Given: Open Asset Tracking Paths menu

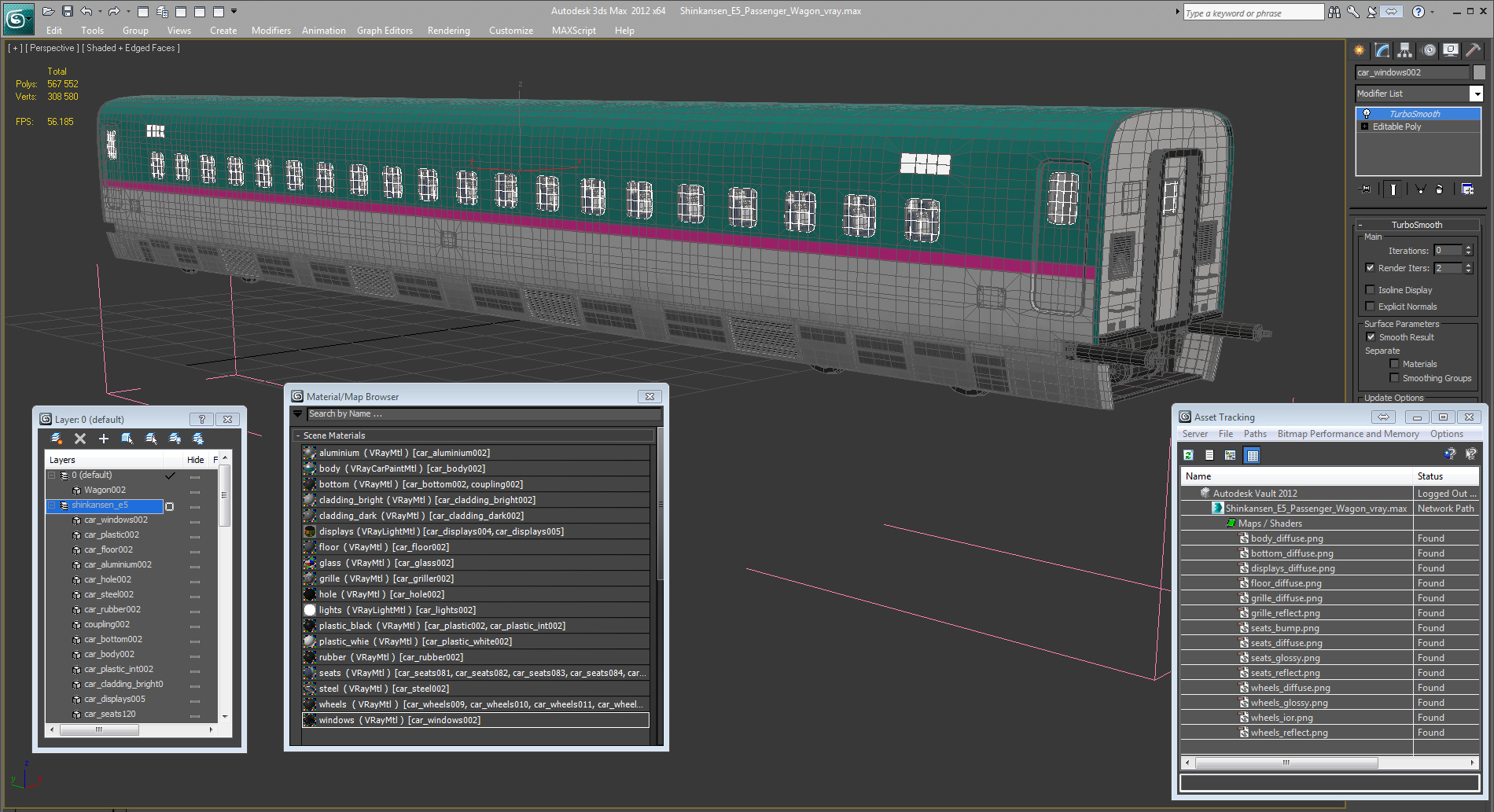Looking at the screenshot, I should tap(1255, 434).
